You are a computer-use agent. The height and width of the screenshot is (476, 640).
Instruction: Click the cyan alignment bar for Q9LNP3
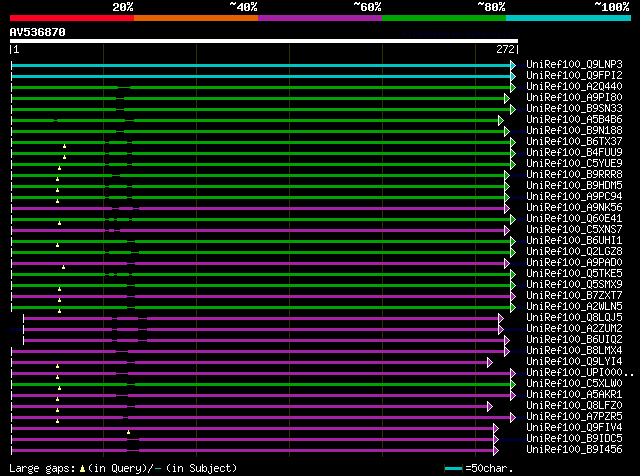(261, 65)
